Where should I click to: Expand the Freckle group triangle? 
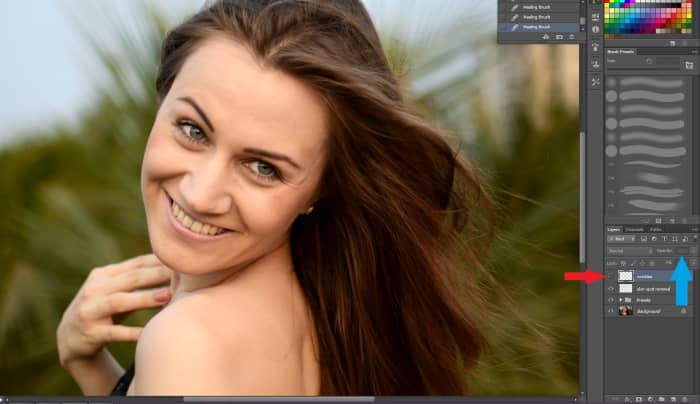click(x=621, y=300)
